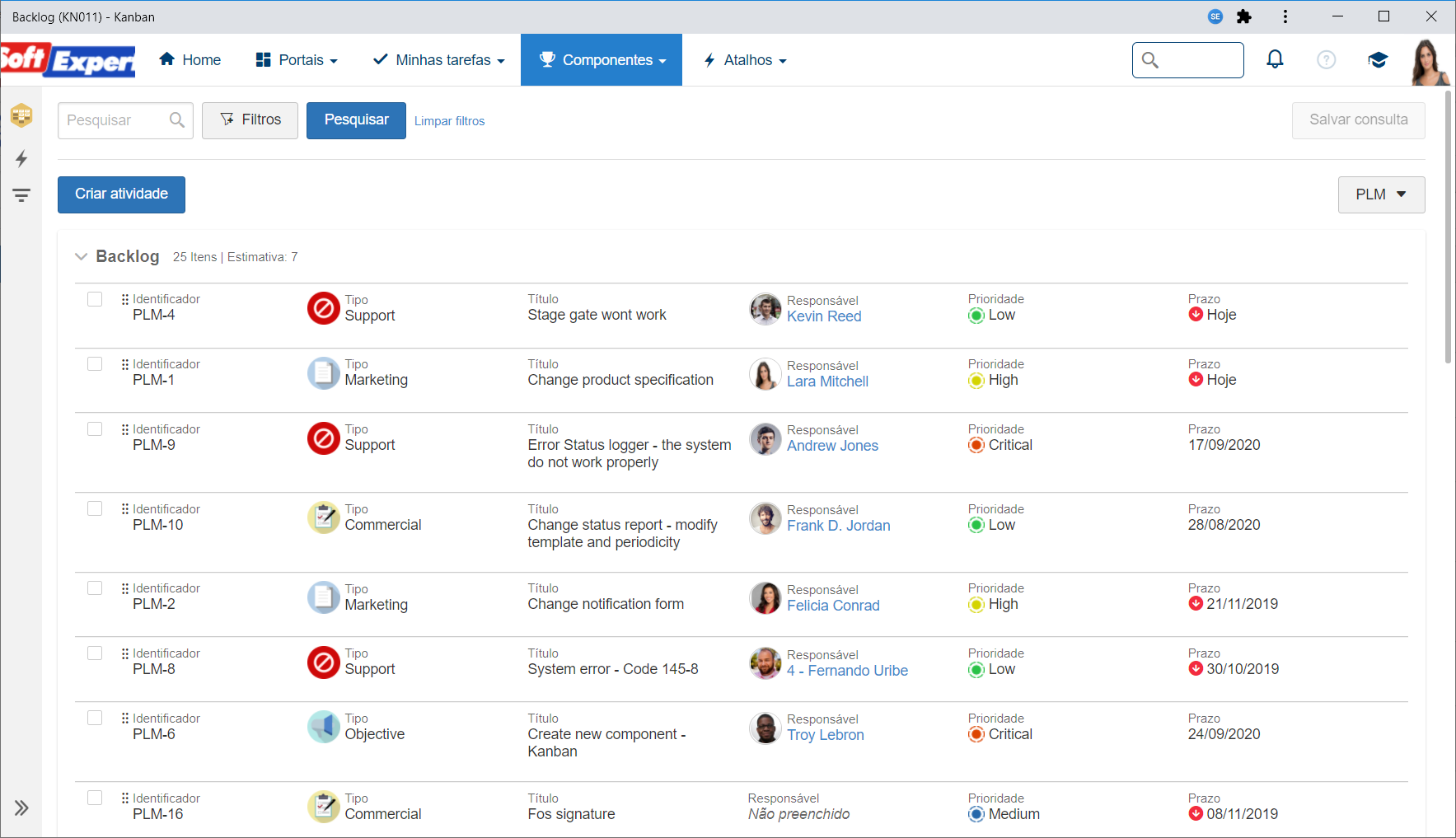Check the box for PLM-2
This screenshot has height=838, width=1456.
95,588
